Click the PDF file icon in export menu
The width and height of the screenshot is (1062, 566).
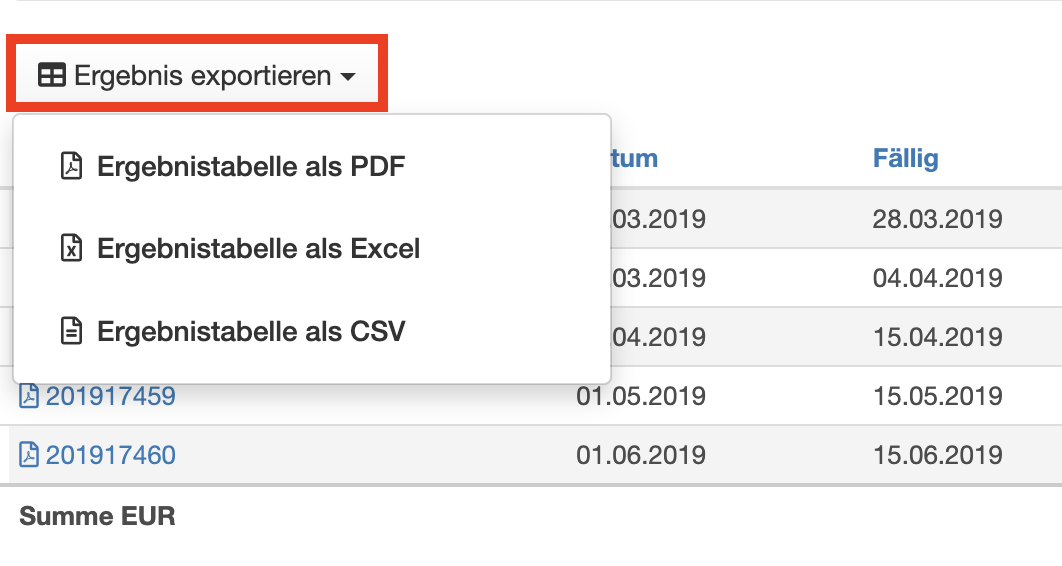tap(71, 166)
